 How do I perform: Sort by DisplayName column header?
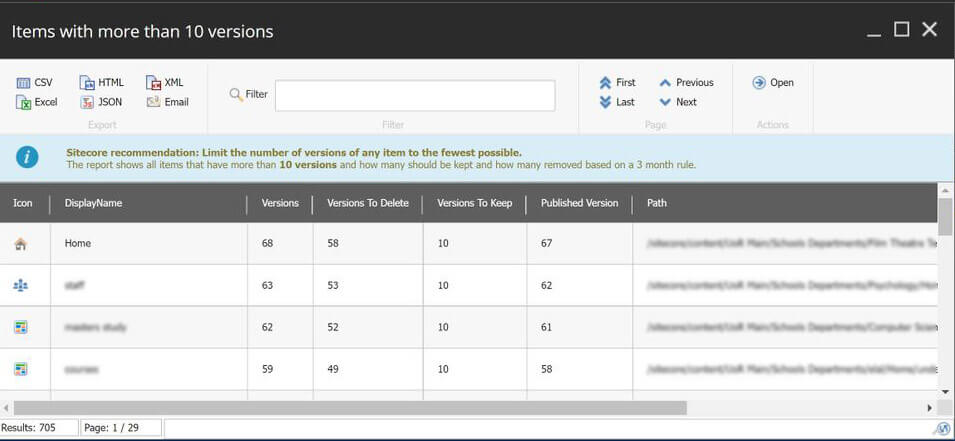(x=93, y=203)
